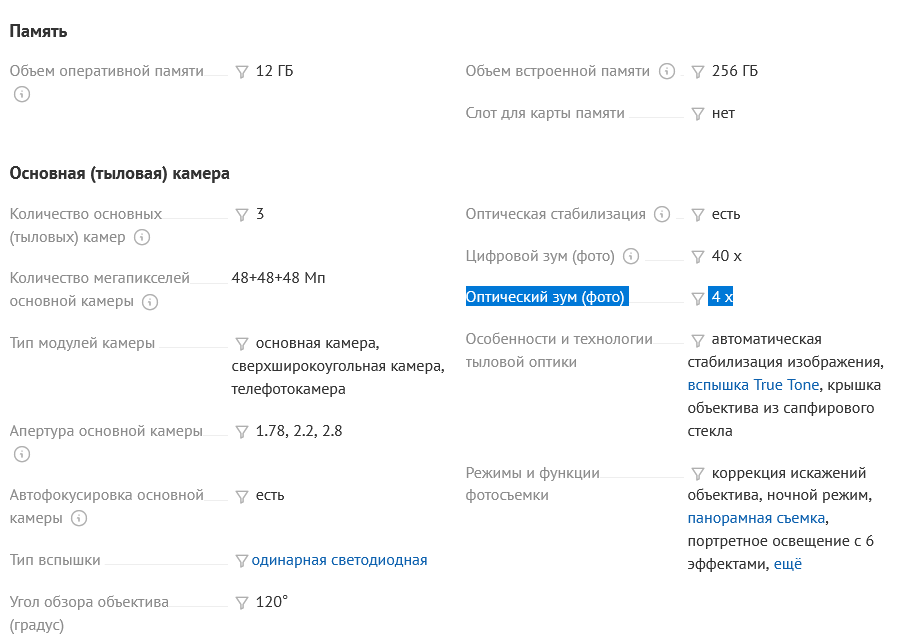
Task: Filter by memory card slot value нет
Action: click(x=698, y=114)
